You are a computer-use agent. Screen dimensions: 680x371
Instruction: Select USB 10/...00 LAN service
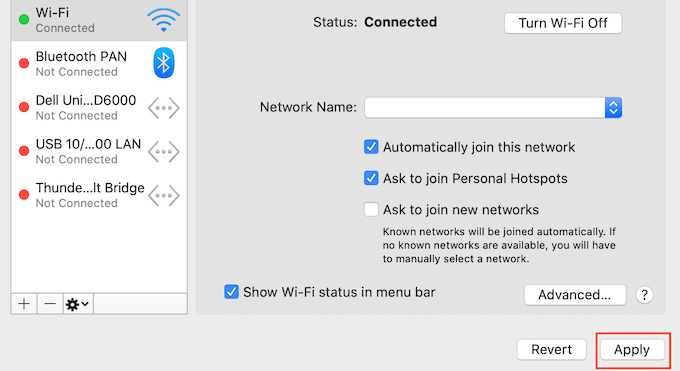click(99, 151)
